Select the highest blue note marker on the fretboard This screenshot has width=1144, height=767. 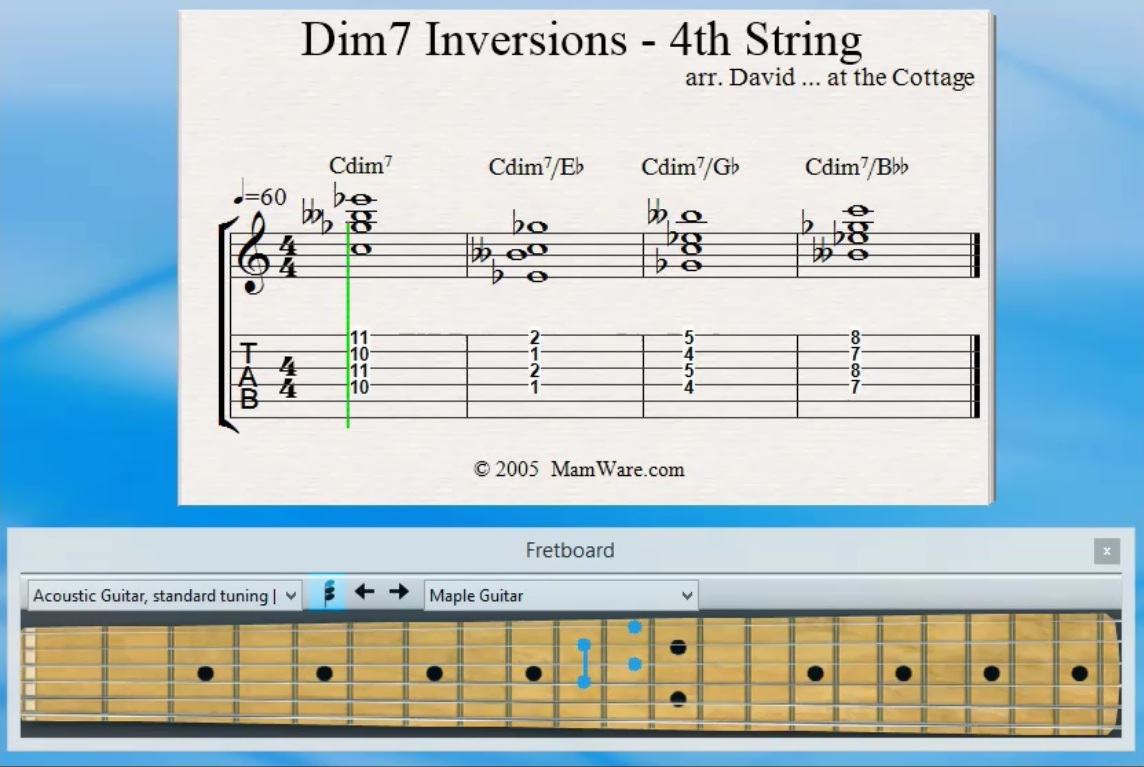(632, 628)
